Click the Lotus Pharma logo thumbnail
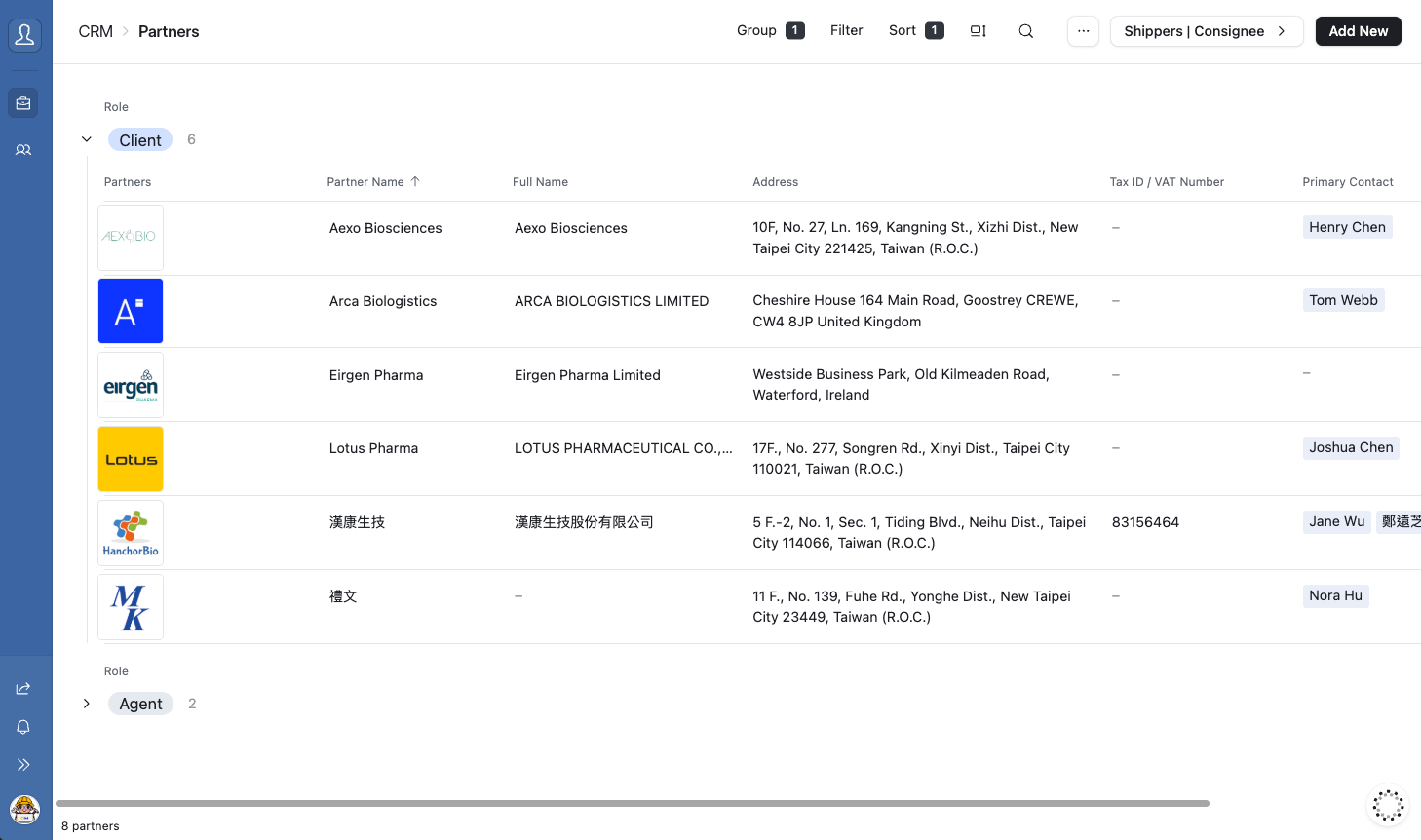 pos(130,458)
